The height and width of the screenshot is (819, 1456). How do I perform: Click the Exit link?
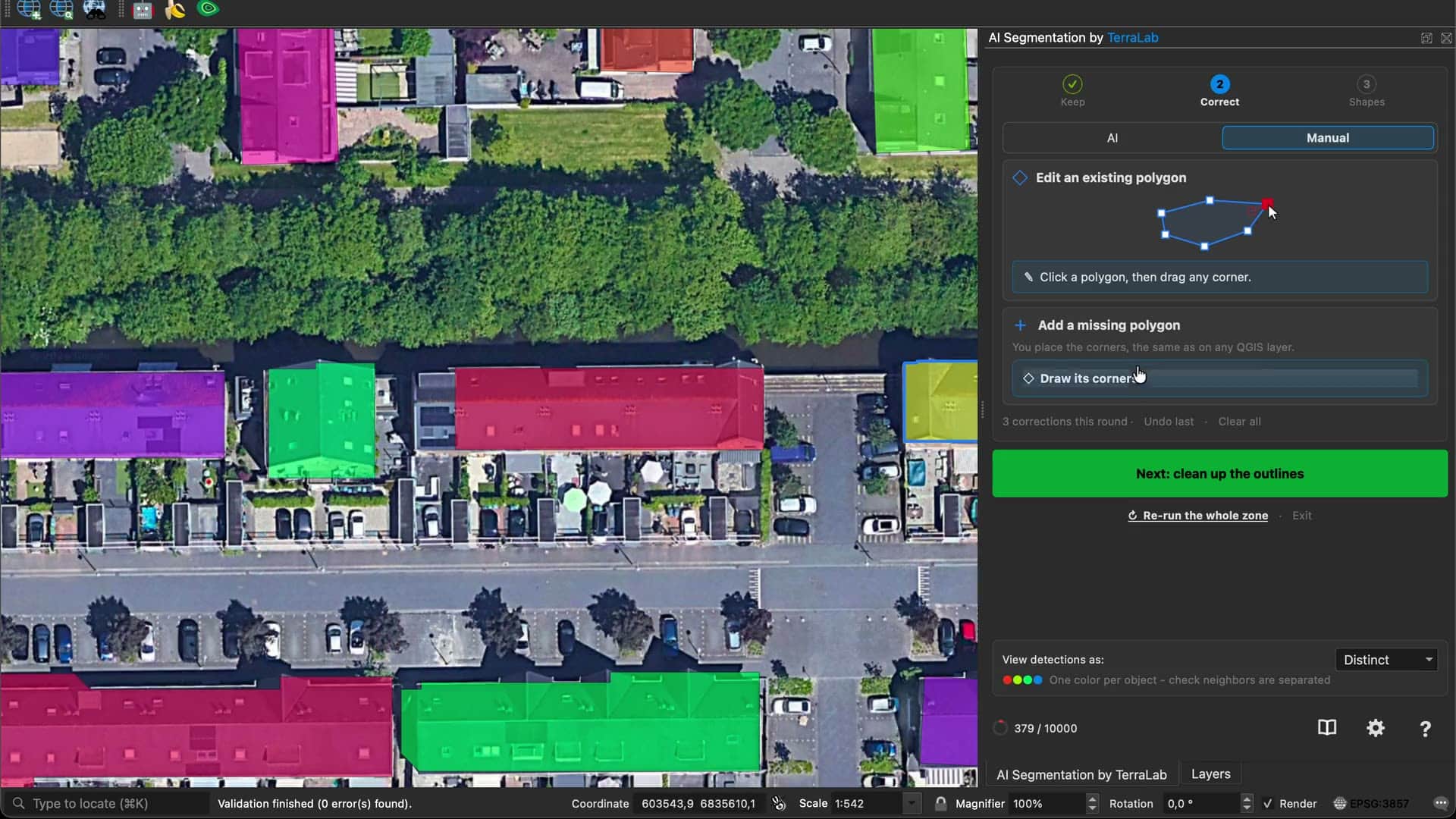[1302, 516]
